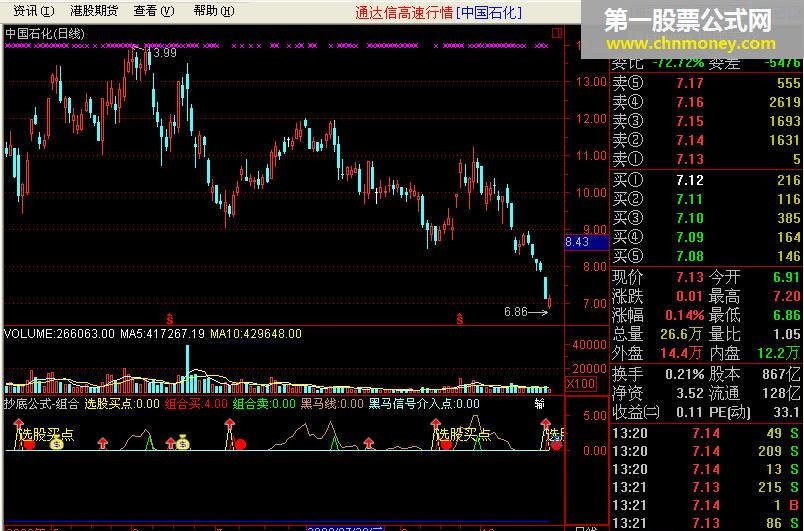Click the 买③ 7.10 order row
Viewport: 804px width, 531px height.
706,218
